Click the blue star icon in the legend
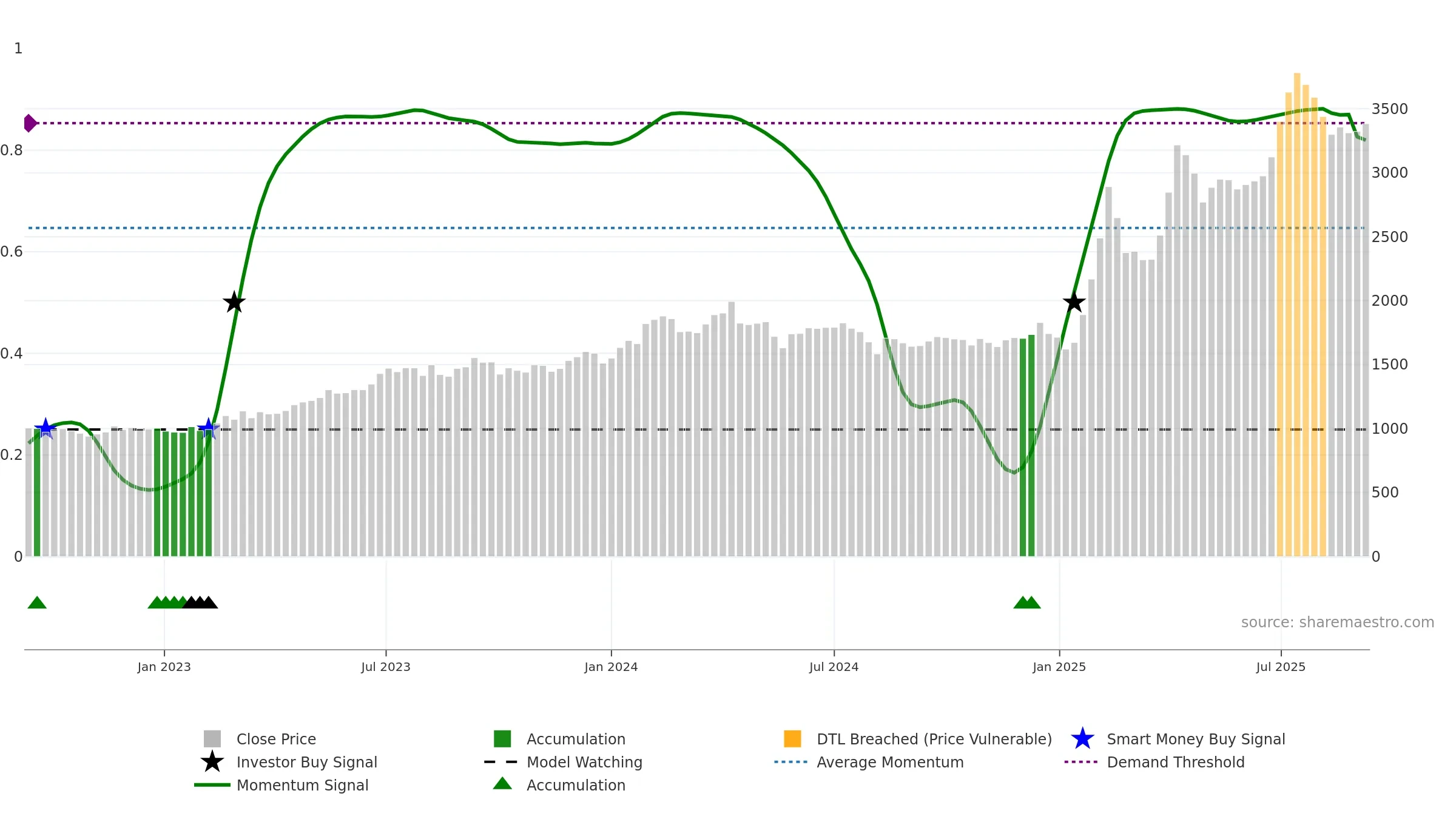 coord(1082,739)
